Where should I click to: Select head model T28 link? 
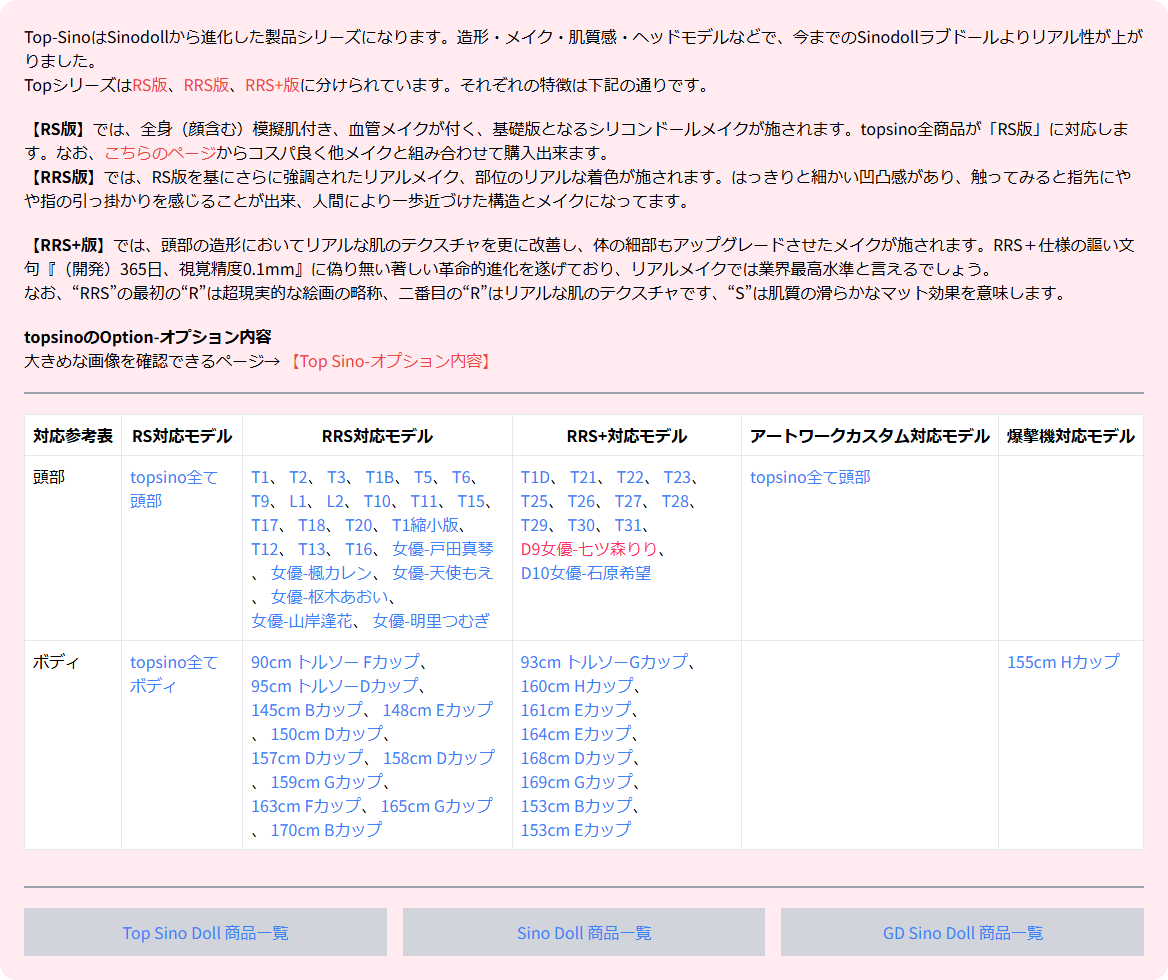(x=676, y=501)
